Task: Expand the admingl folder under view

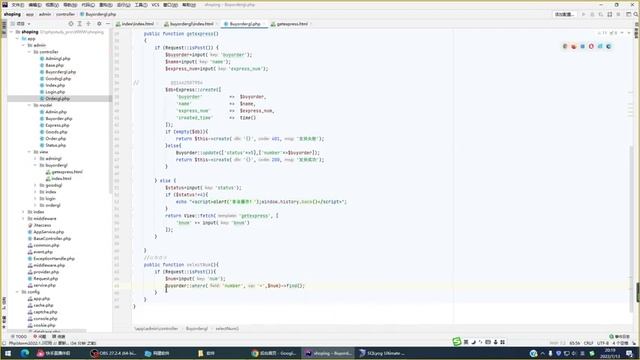Action: (36, 158)
